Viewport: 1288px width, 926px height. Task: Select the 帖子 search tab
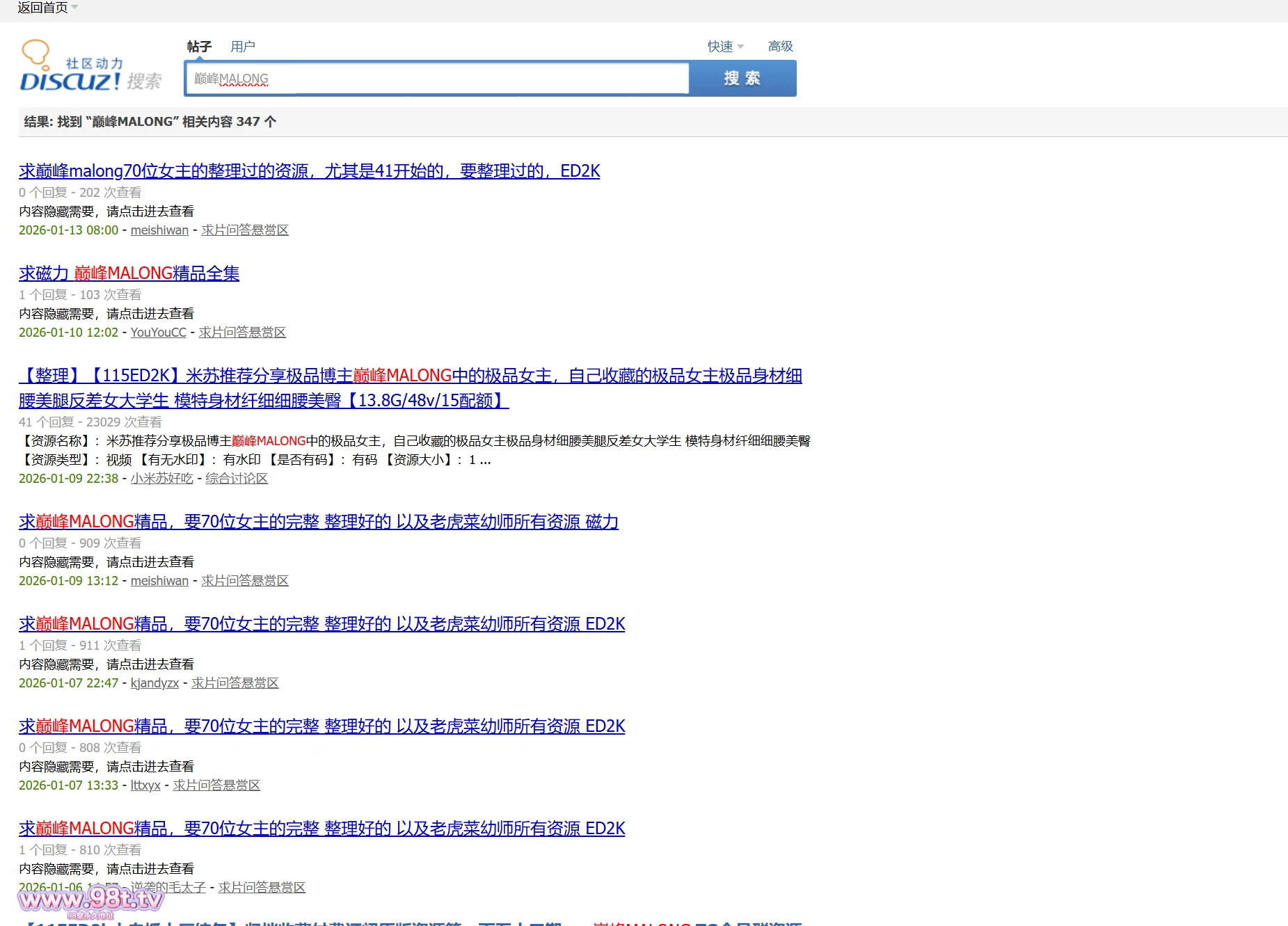click(199, 47)
